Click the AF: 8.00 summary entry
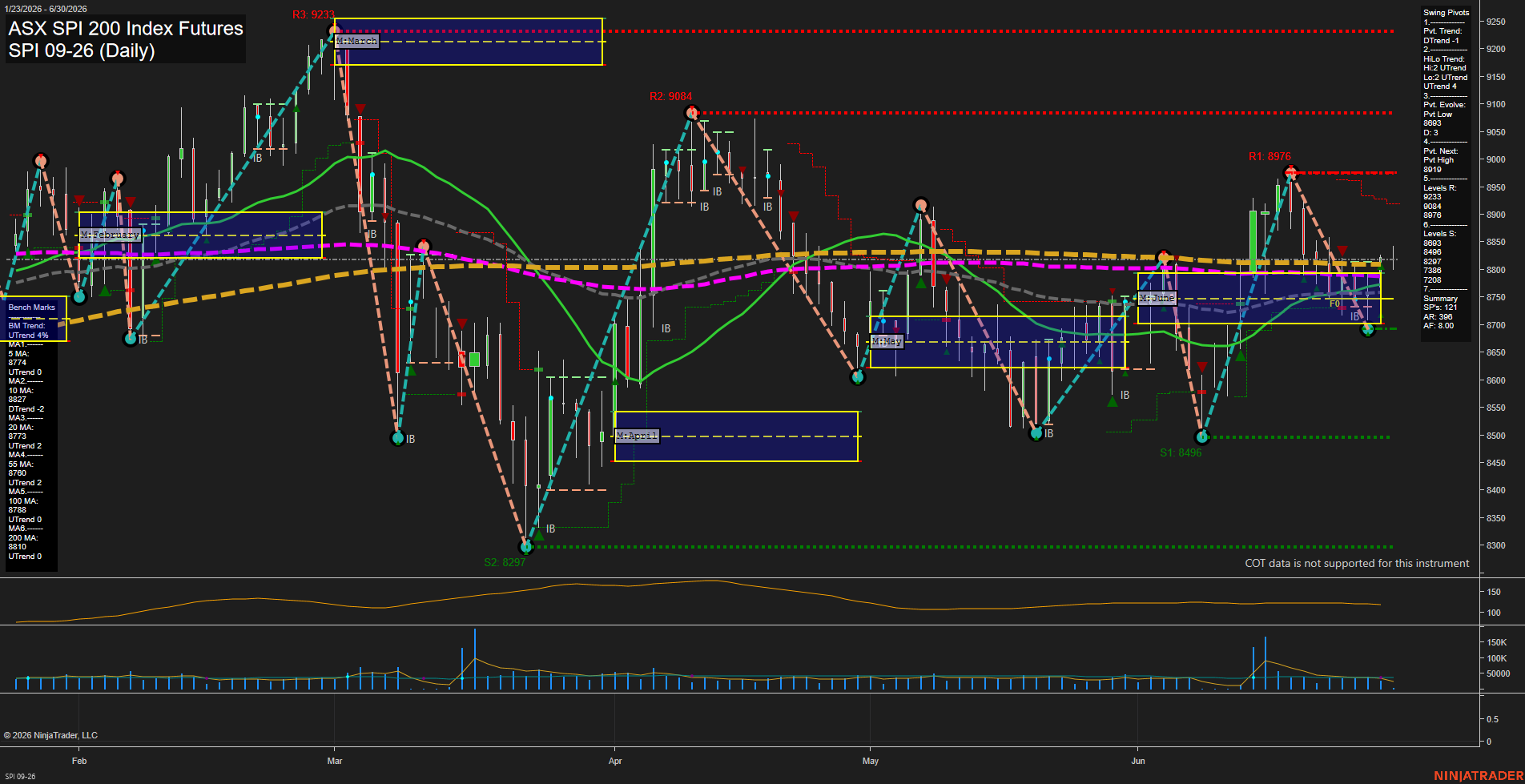This screenshot has height=784, width=1525. 1438,326
